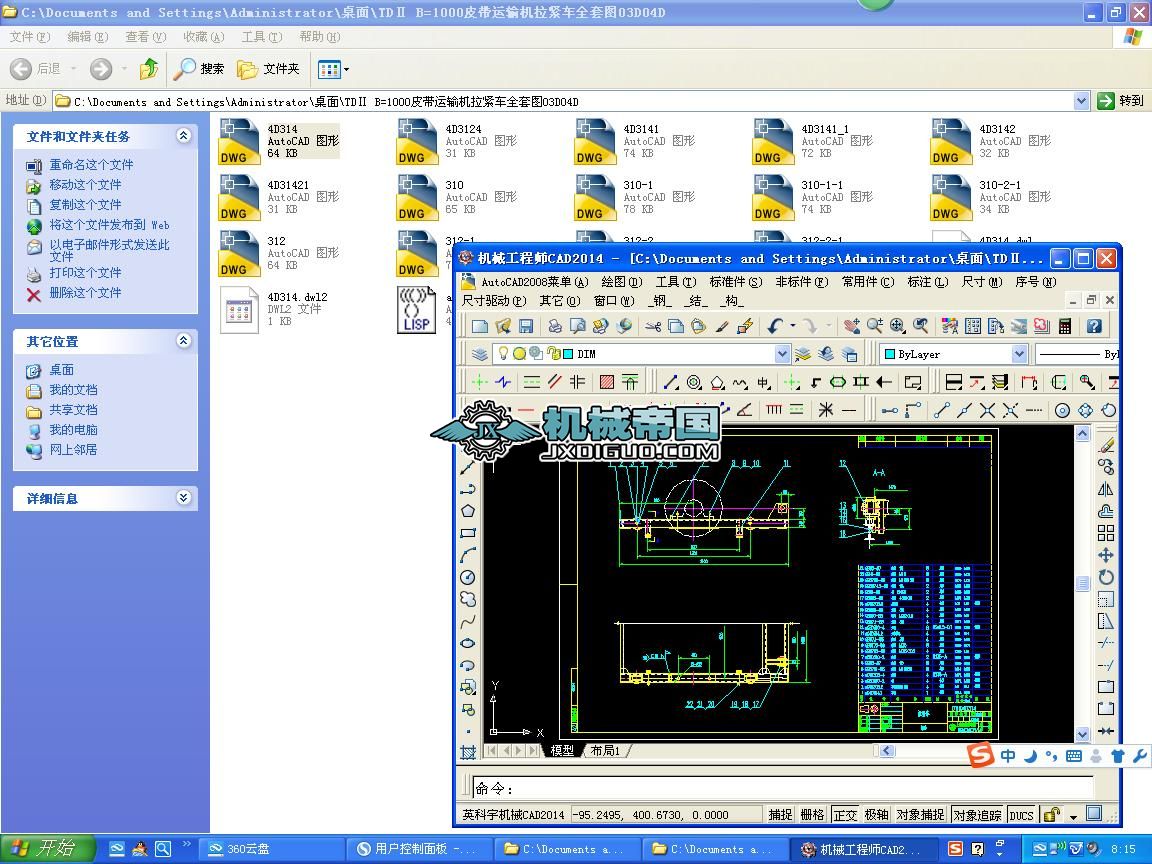Select the Mirror tool in right toolbar

click(x=1105, y=489)
